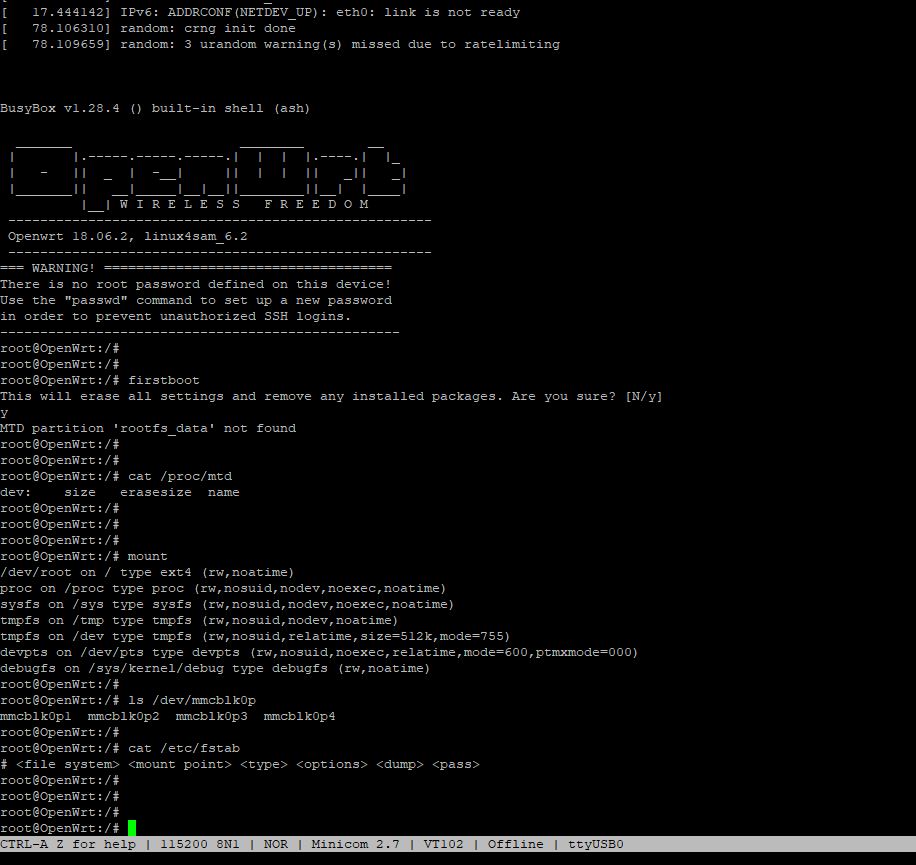This screenshot has height=865, width=916.
Task: Click the 'Openwrt 18.06.2, linux4sam_6.2' version line
Action: pyautogui.click(x=128, y=236)
